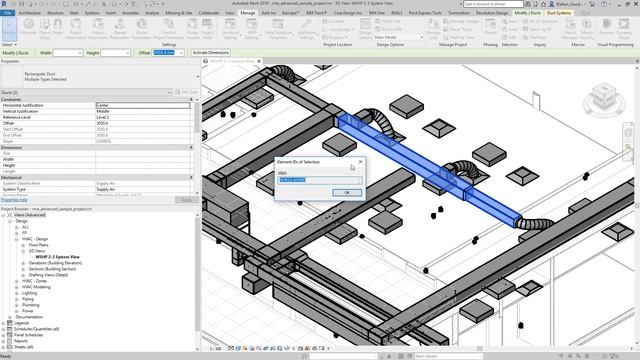Open the Structural Settings dropdown
The image size is (640, 360).
point(230,28)
